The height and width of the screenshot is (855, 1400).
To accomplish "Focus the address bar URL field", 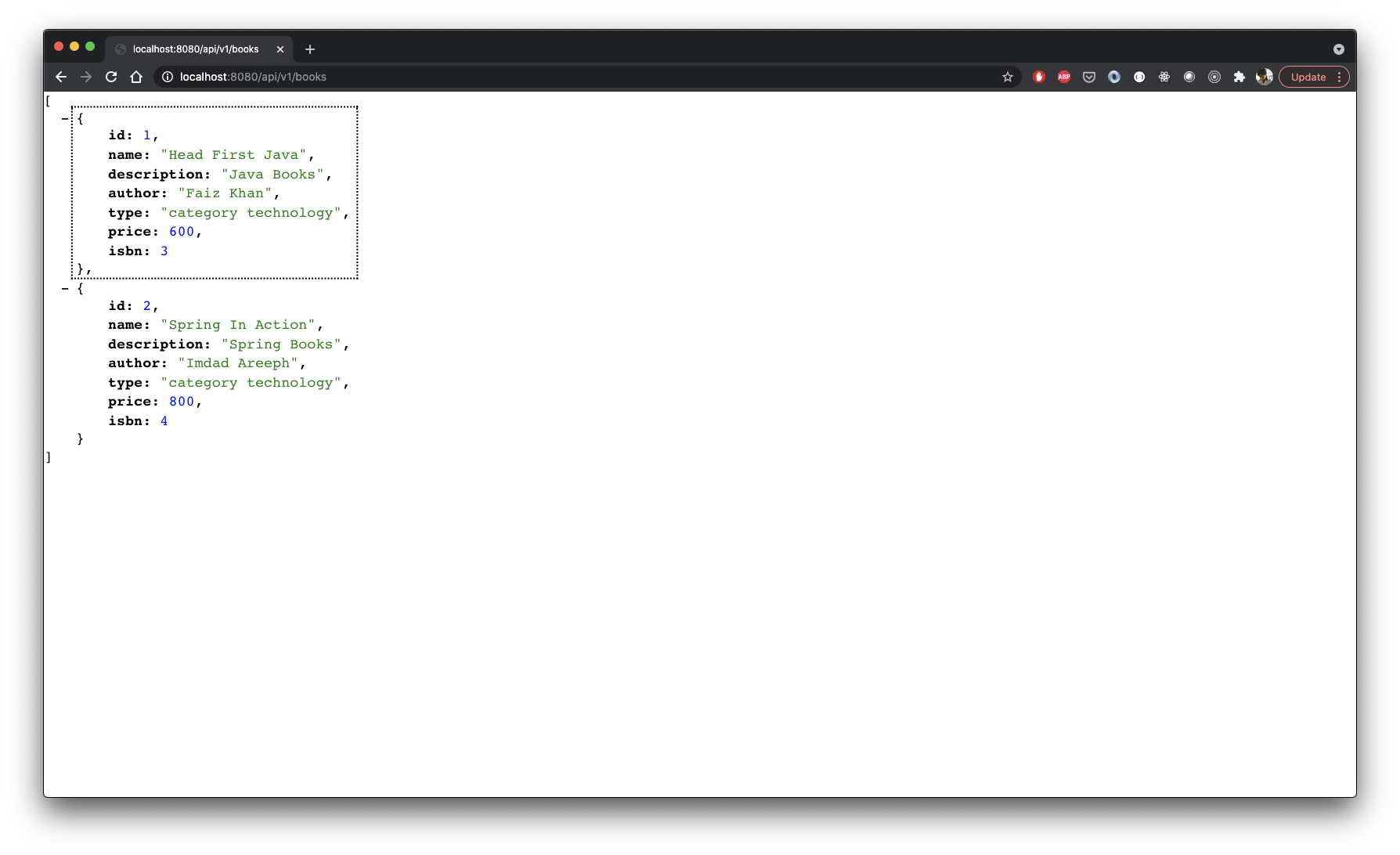I will [587, 77].
